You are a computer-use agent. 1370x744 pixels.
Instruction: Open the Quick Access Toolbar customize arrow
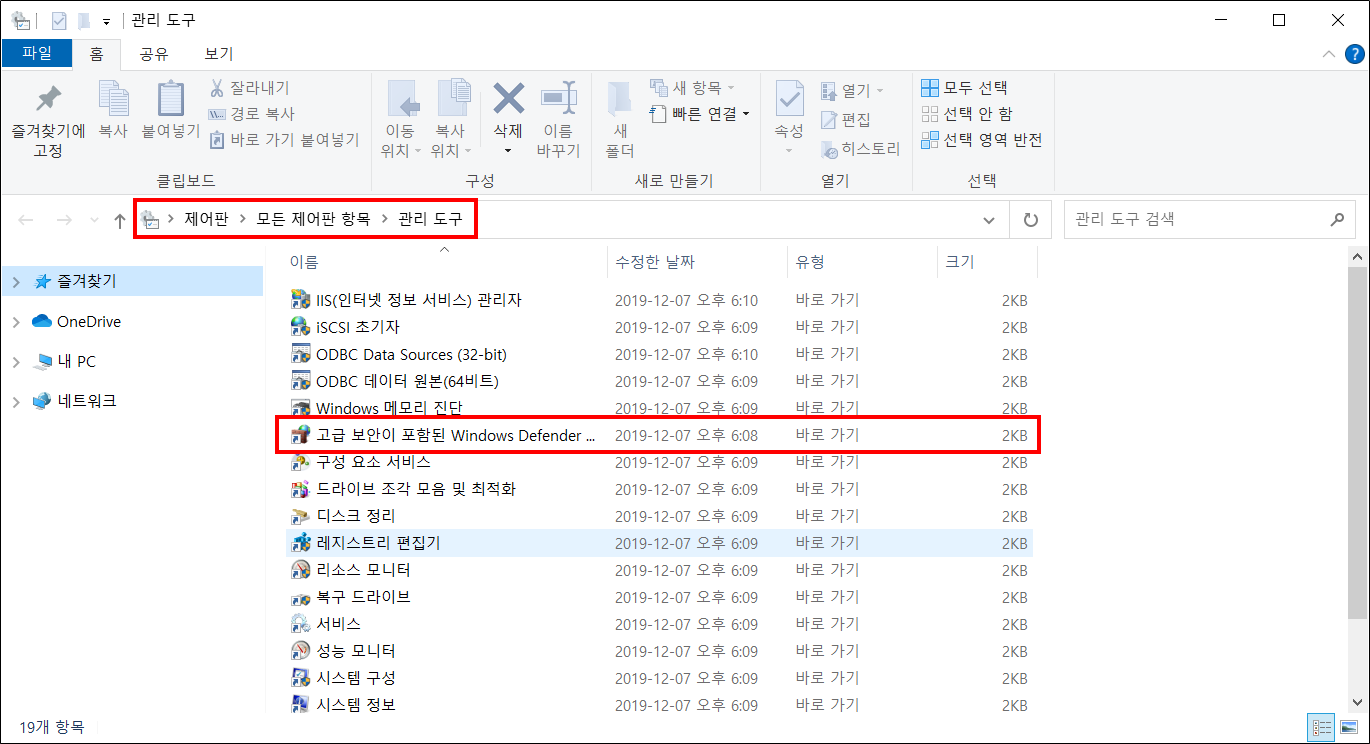106,20
